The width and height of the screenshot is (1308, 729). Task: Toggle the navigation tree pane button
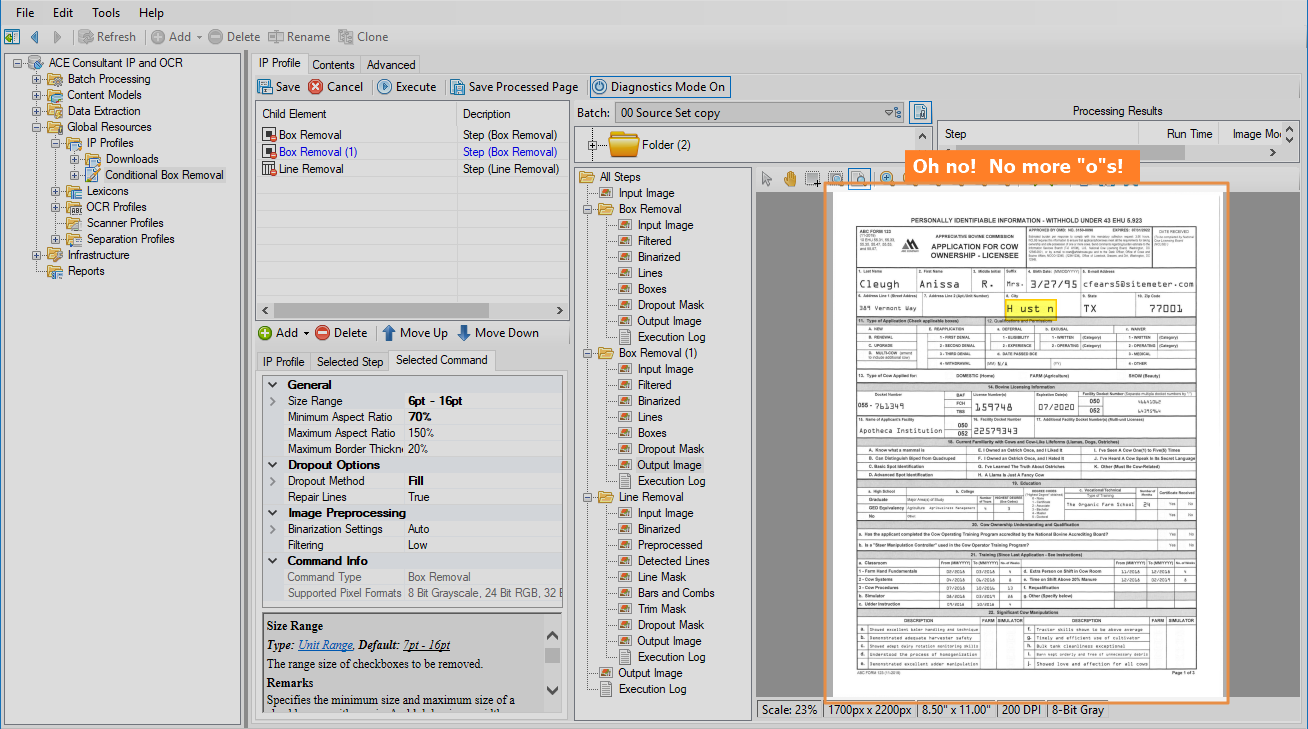coord(12,37)
